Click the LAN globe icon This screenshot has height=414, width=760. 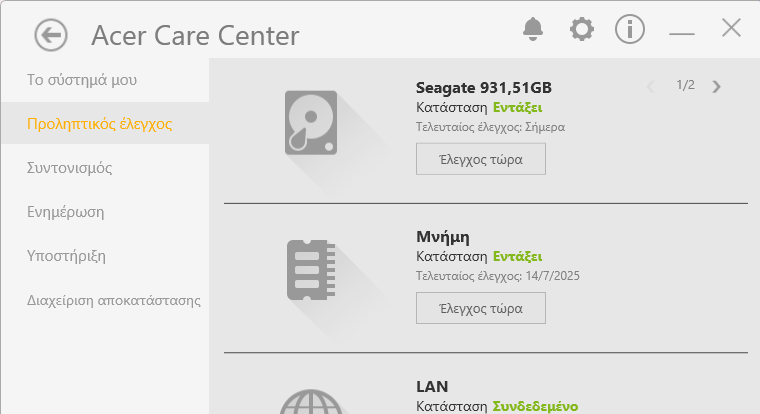pos(311,402)
